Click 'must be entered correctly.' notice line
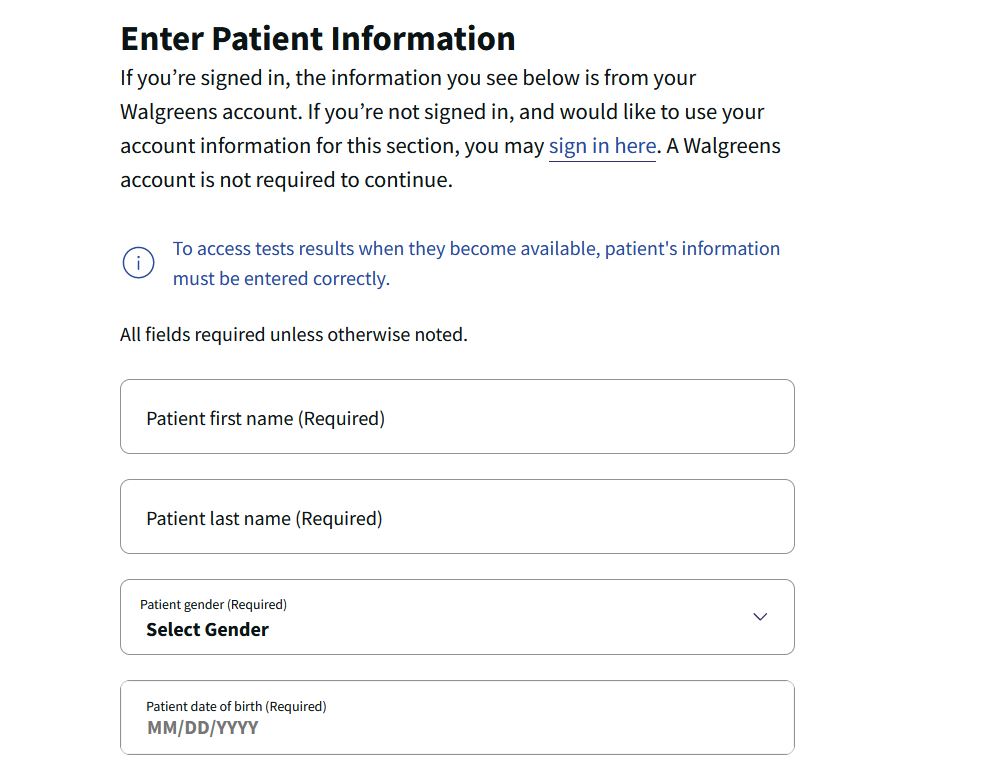987x775 pixels. tap(281, 278)
